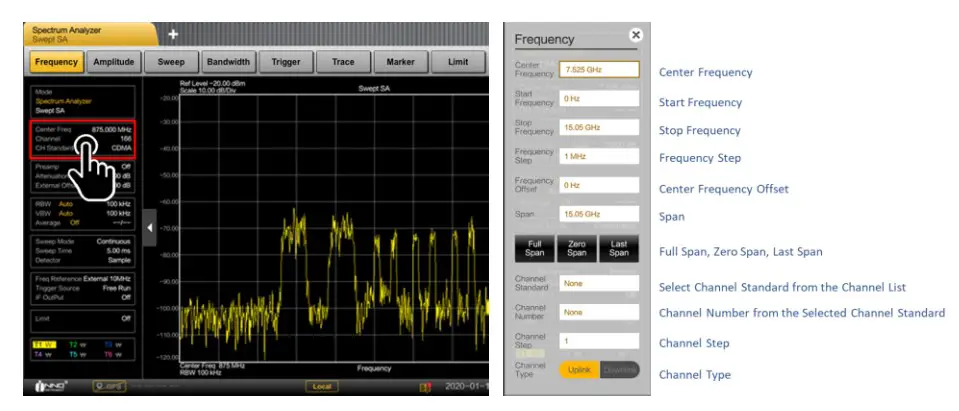Add a new measurement tab with plus icon

click(x=173, y=35)
